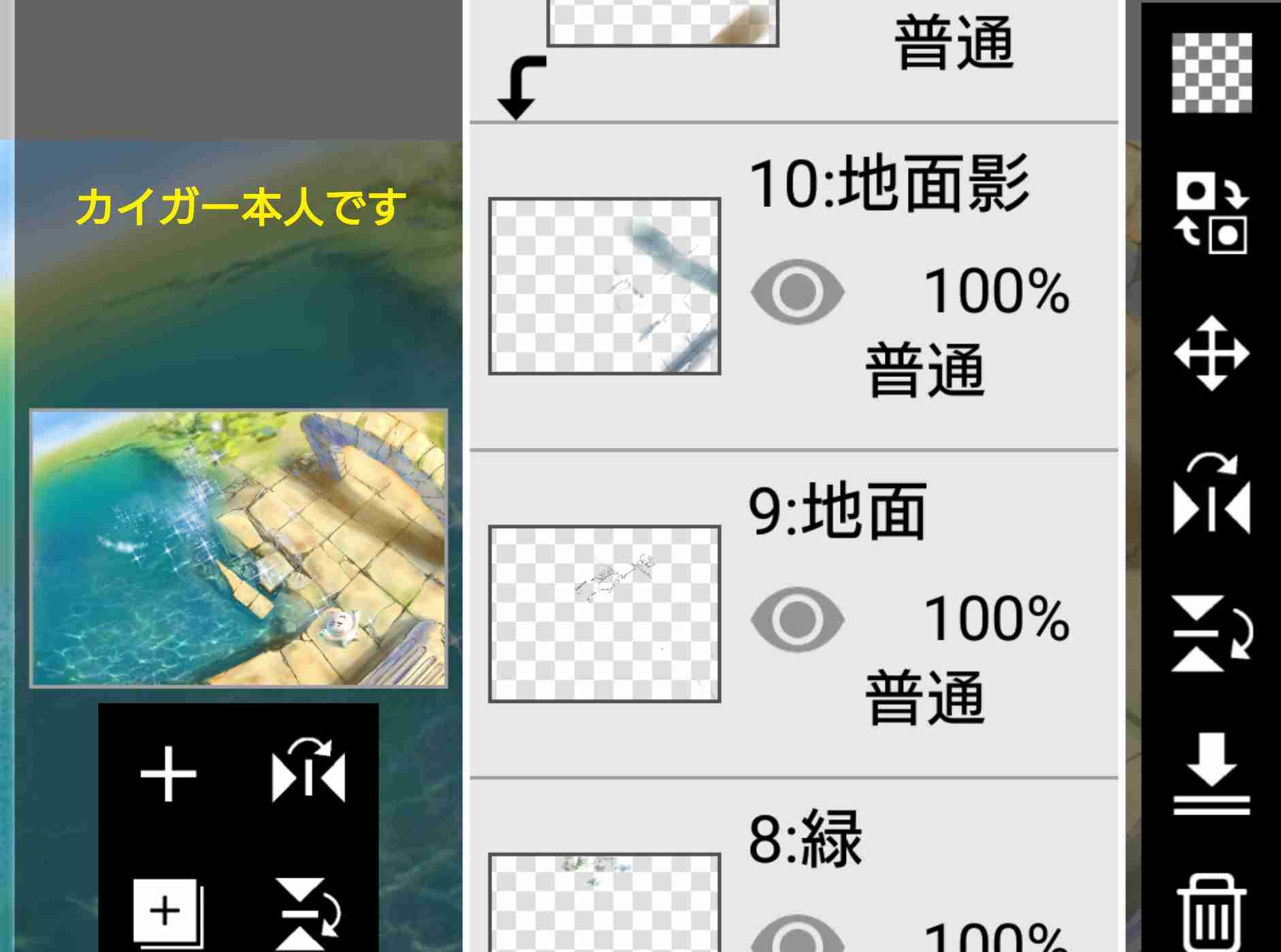The width and height of the screenshot is (1281, 952).
Task: Flip canvas vertically in black popup
Action: click(308, 913)
